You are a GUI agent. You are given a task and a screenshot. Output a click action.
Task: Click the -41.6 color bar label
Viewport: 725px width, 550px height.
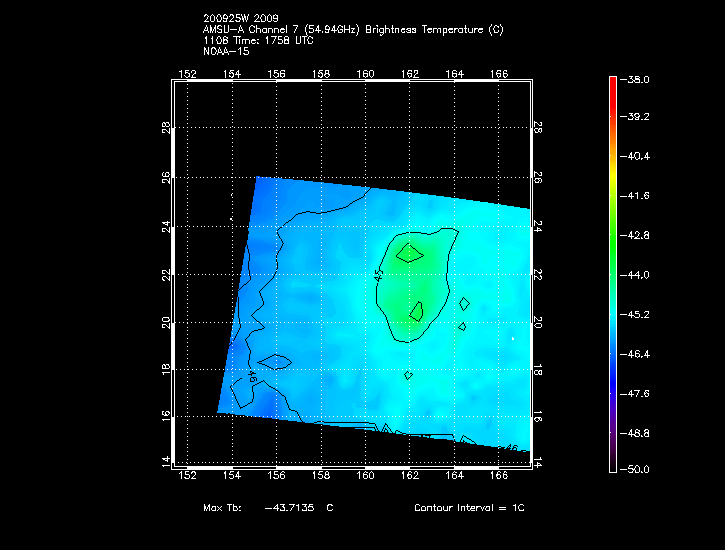tap(638, 196)
